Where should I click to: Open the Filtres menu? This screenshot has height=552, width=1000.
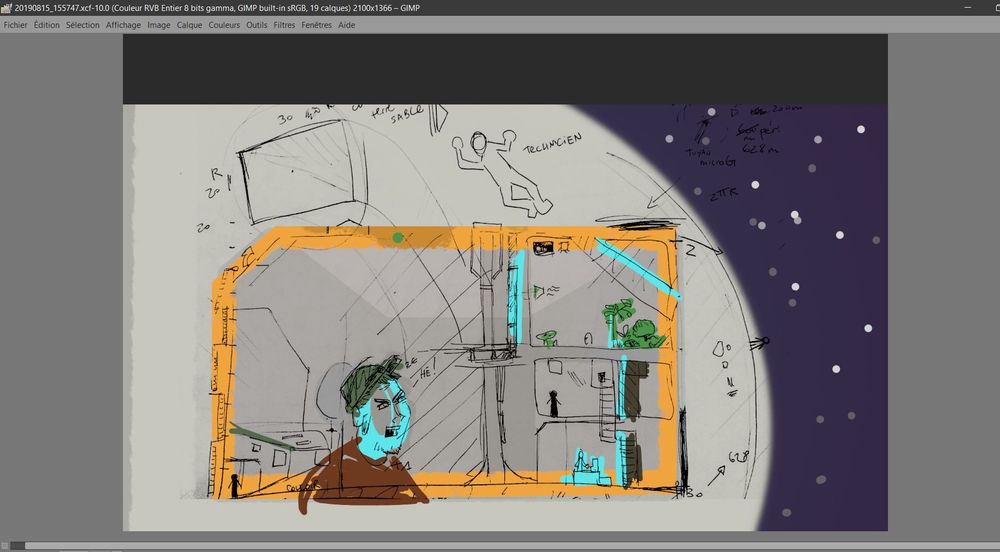point(284,25)
